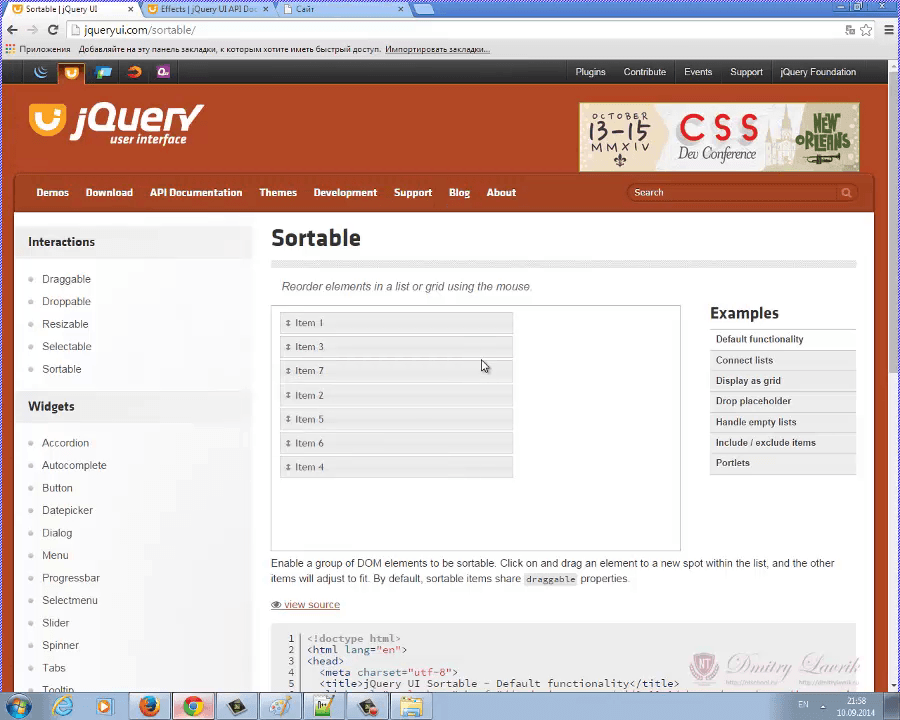This screenshot has width=900, height=720.
Task: Open Windows Start button
Action: (x=18, y=706)
